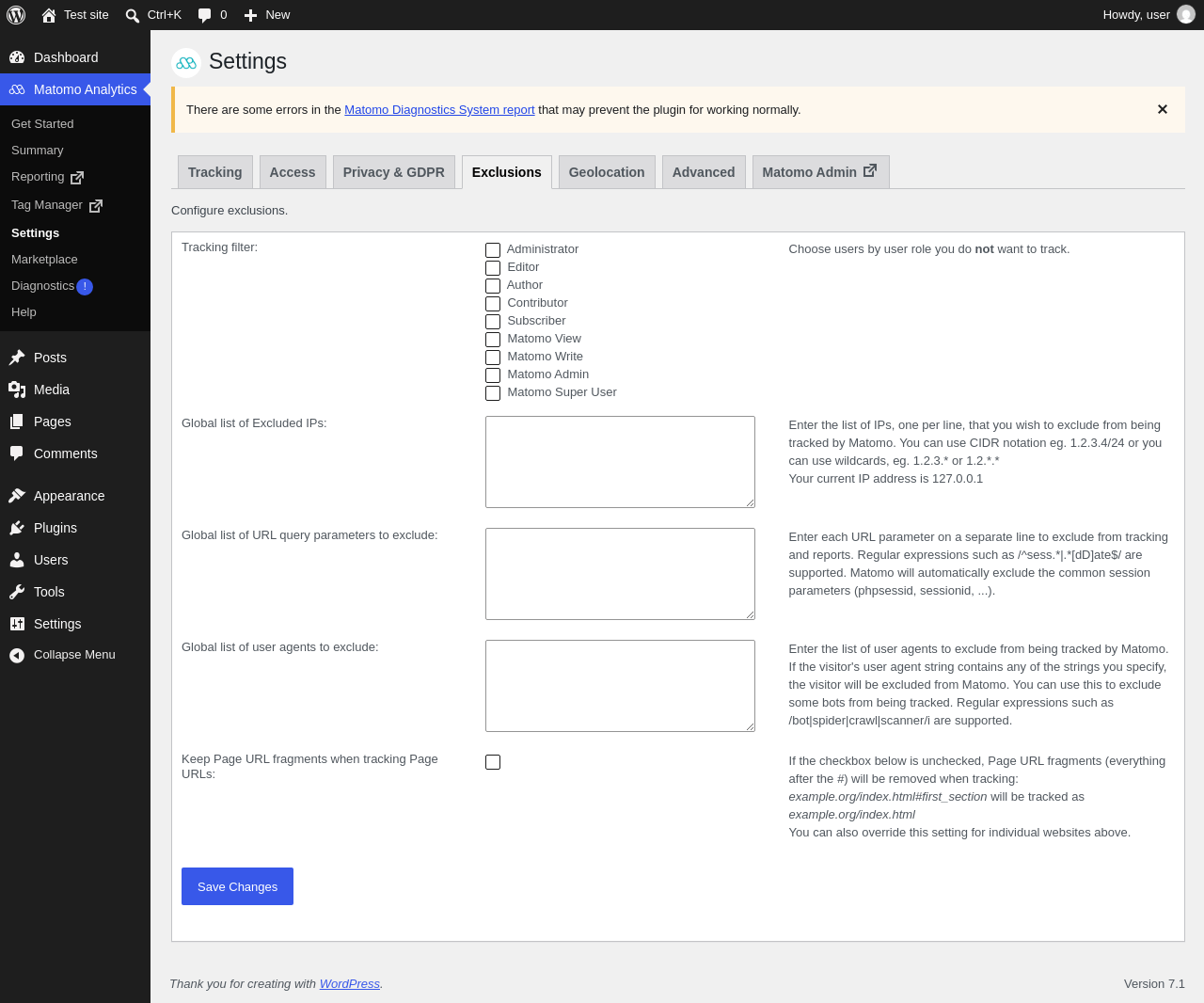Check the Contributor role checkbox
Viewport: 1204px width, 1003px height.
click(x=493, y=304)
